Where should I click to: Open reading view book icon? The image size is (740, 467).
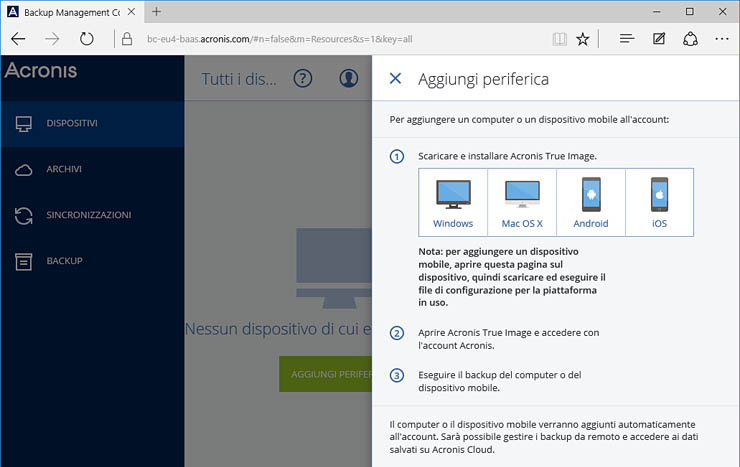pos(560,39)
